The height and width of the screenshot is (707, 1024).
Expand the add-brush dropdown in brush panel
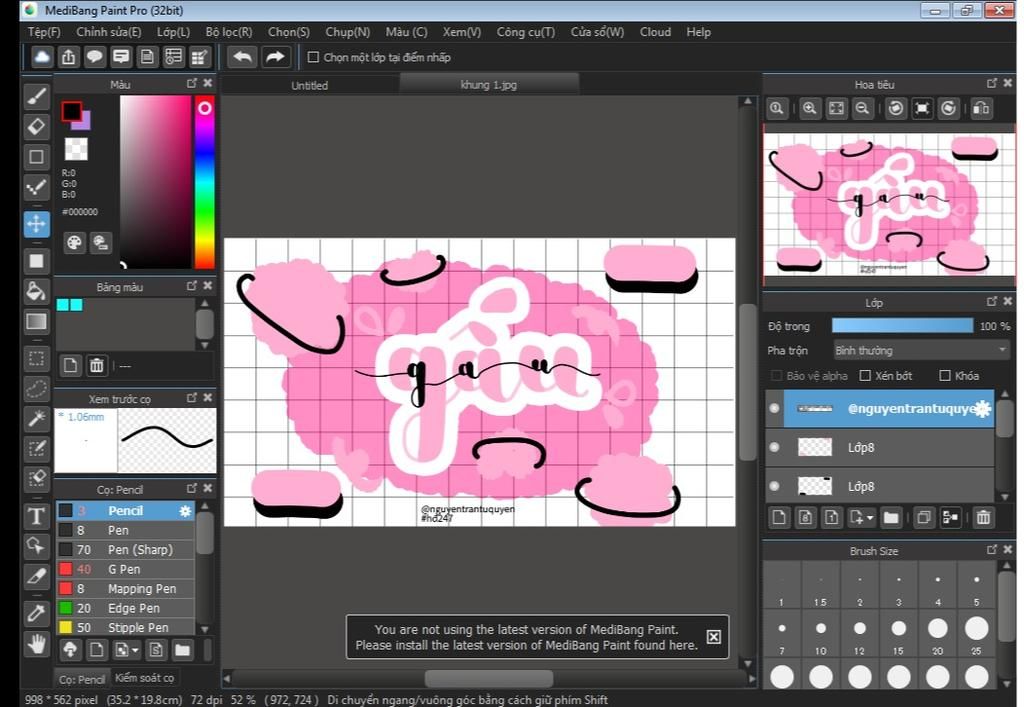(135, 650)
